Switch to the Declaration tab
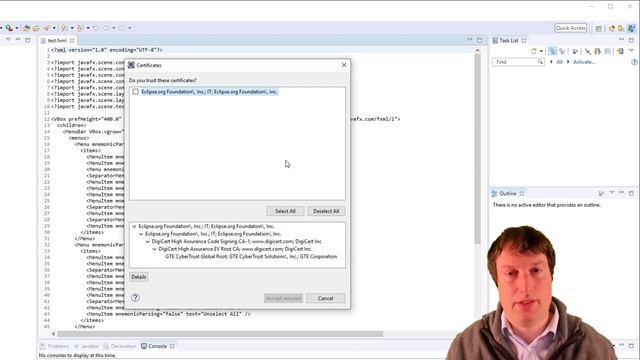 pyautogui.click(x=120, y=346)
